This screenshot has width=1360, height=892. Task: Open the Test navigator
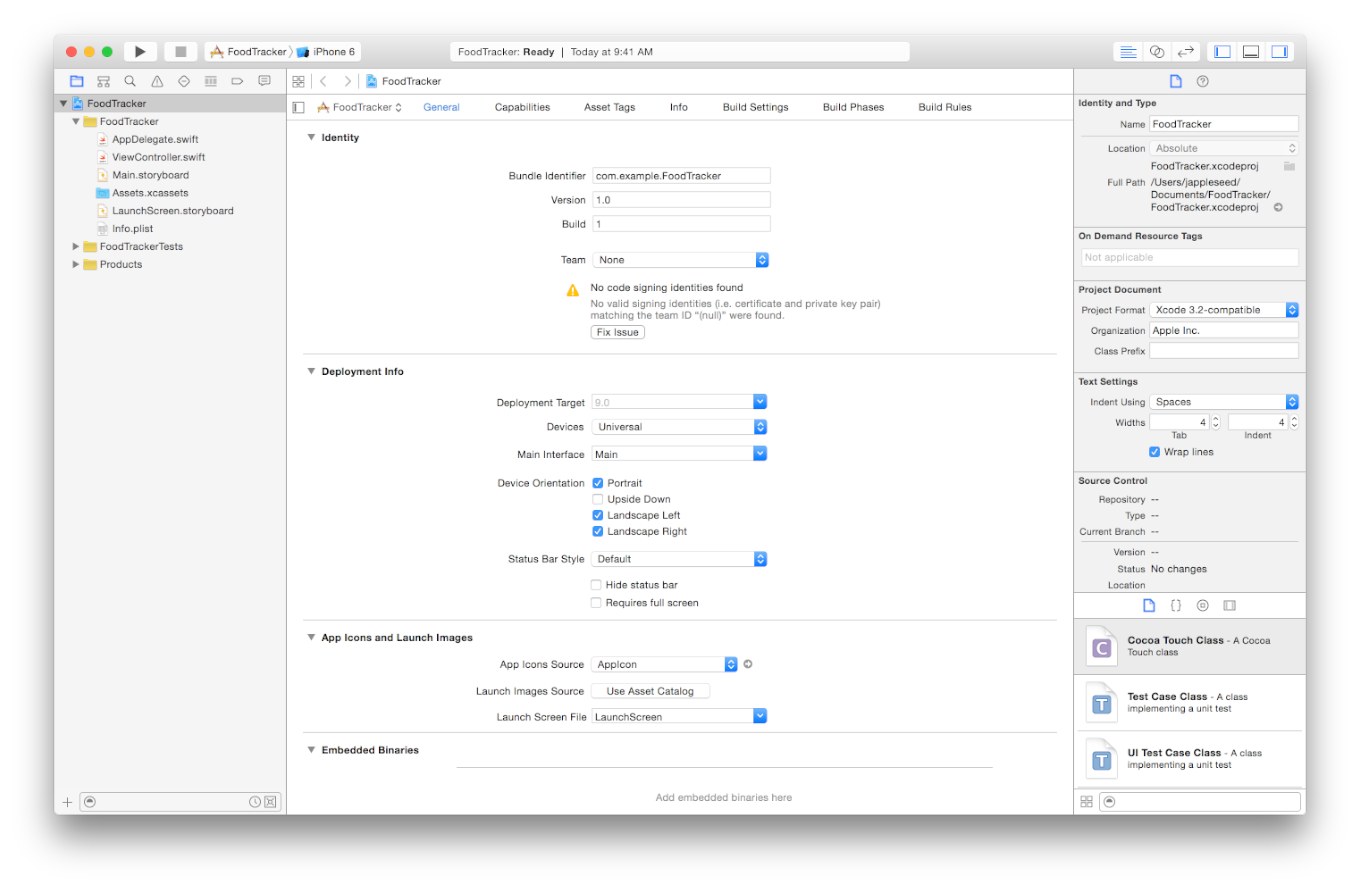click(x=184, y=81)
